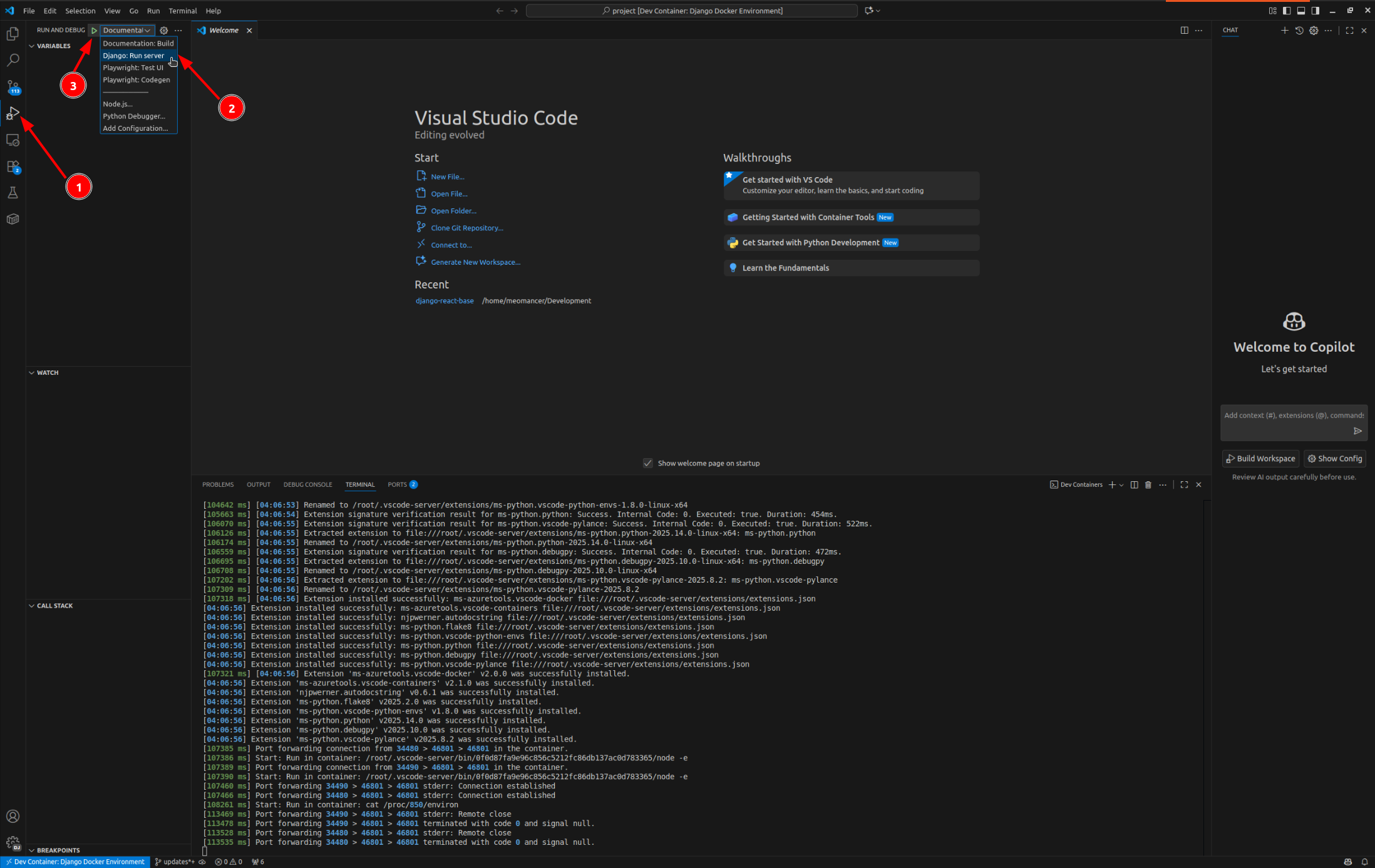1375x868 pixels.
Task: Open Source Control view with 113 badge
Action: (13, 87)
